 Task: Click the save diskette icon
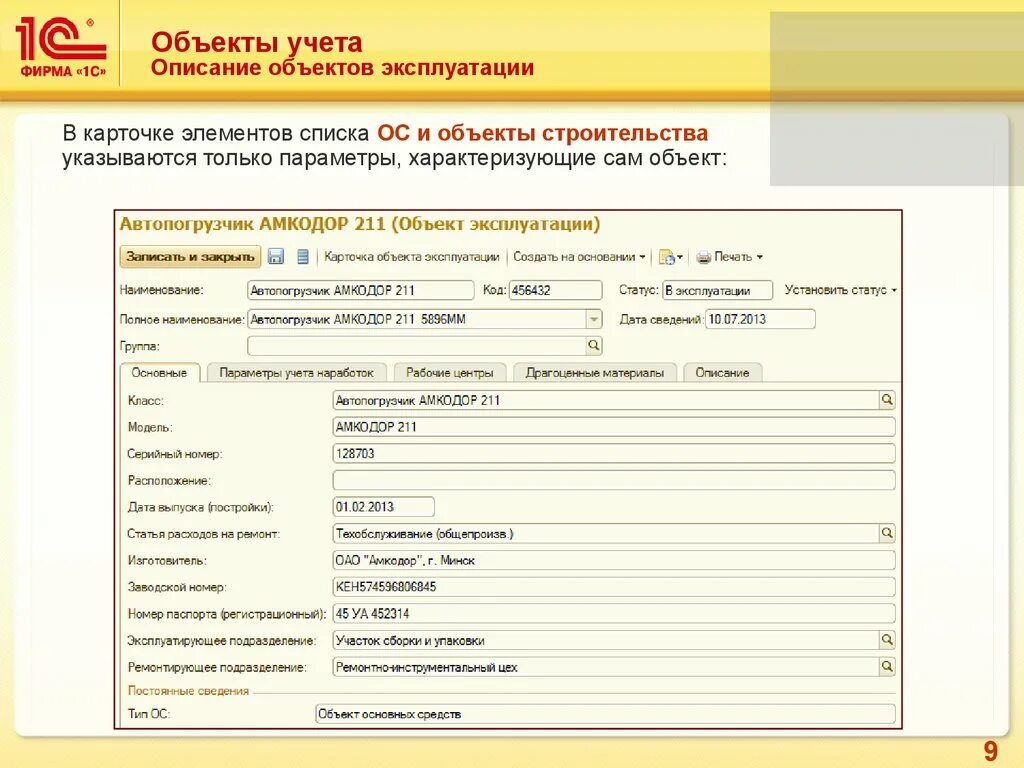(x=276, y=257)
